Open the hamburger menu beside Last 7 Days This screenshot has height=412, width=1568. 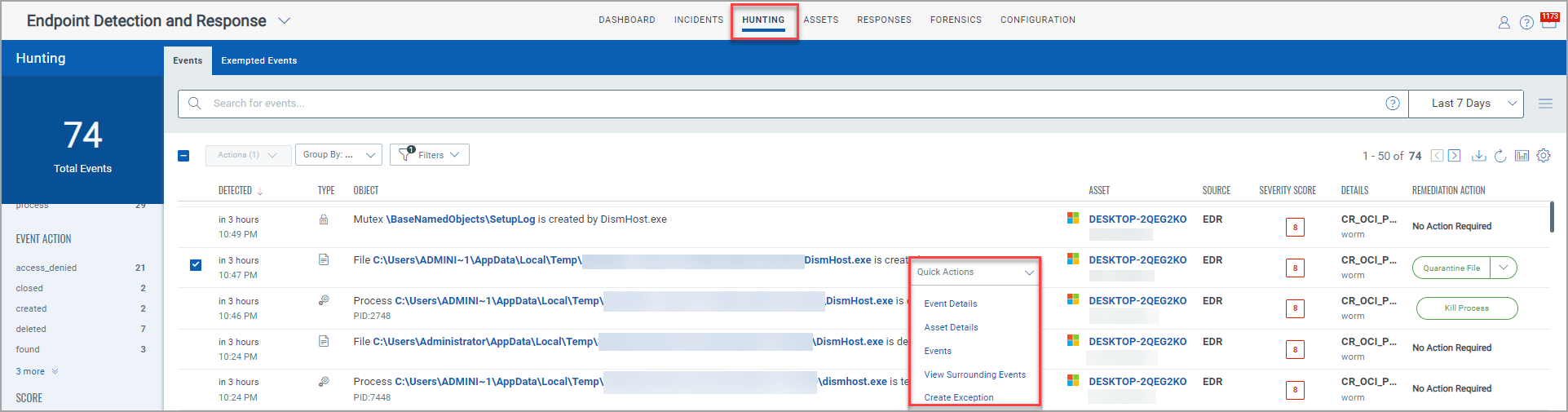1545,104
